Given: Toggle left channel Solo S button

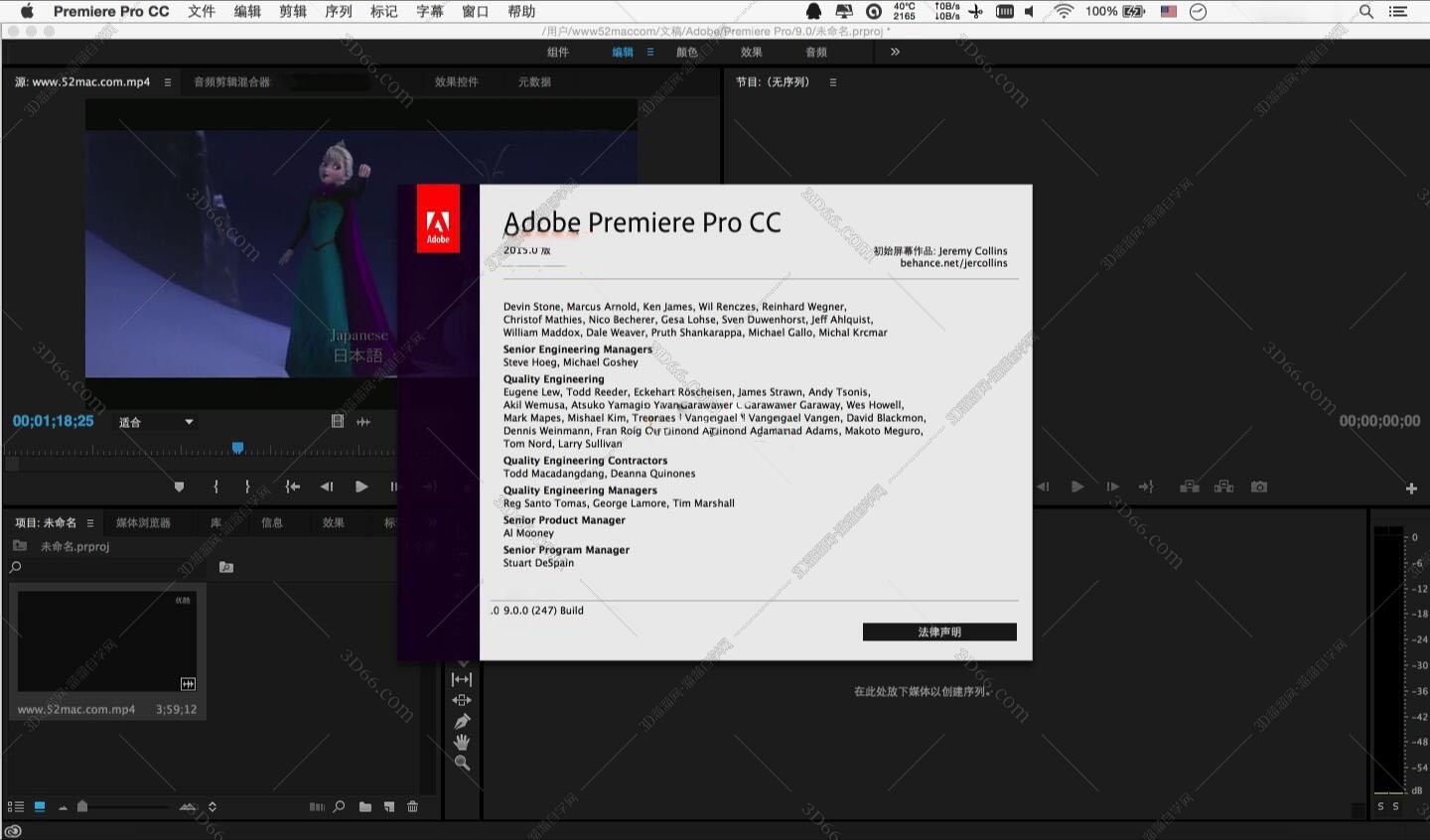Looking at the screenshot, I should (x=1380, y=807).
